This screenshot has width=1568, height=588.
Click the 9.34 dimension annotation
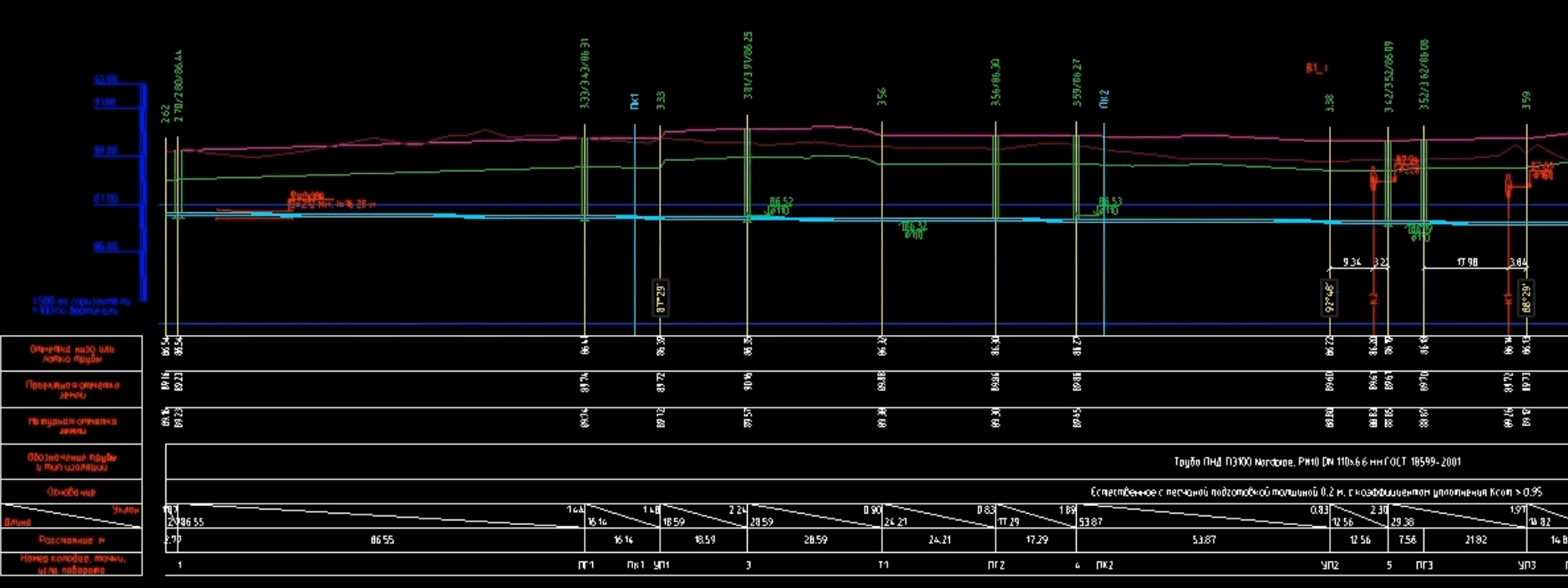click(x=1352, y=262)
